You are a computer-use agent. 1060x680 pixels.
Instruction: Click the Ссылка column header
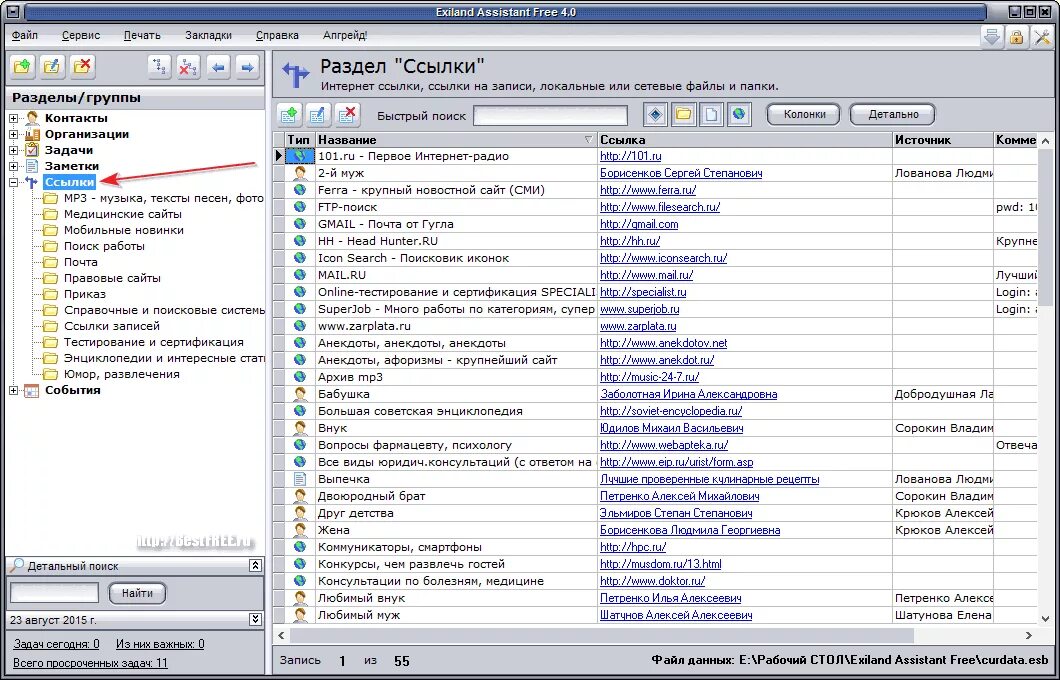(x=745, y=140)
